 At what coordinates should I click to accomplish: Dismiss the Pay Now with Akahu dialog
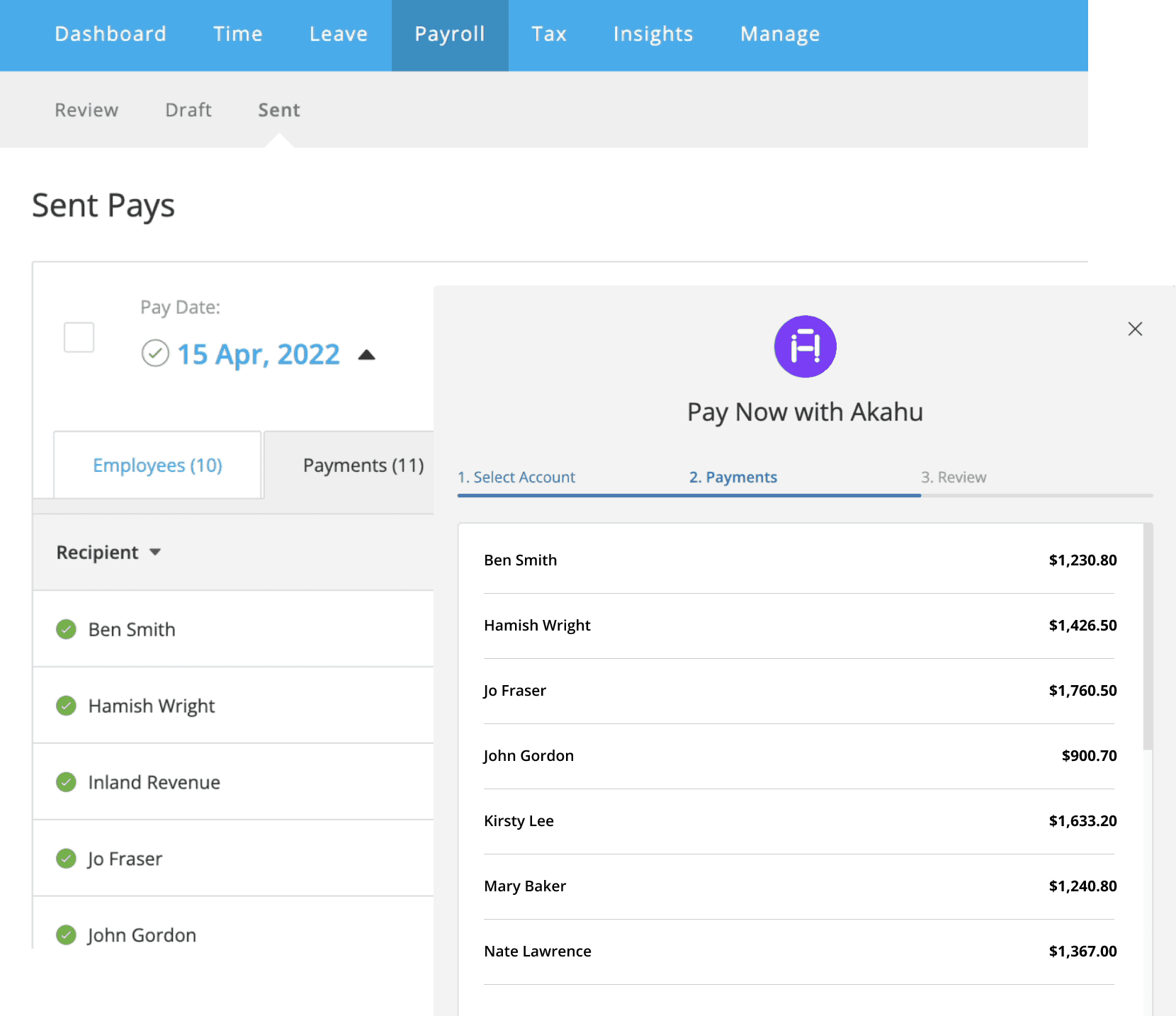1135,329
